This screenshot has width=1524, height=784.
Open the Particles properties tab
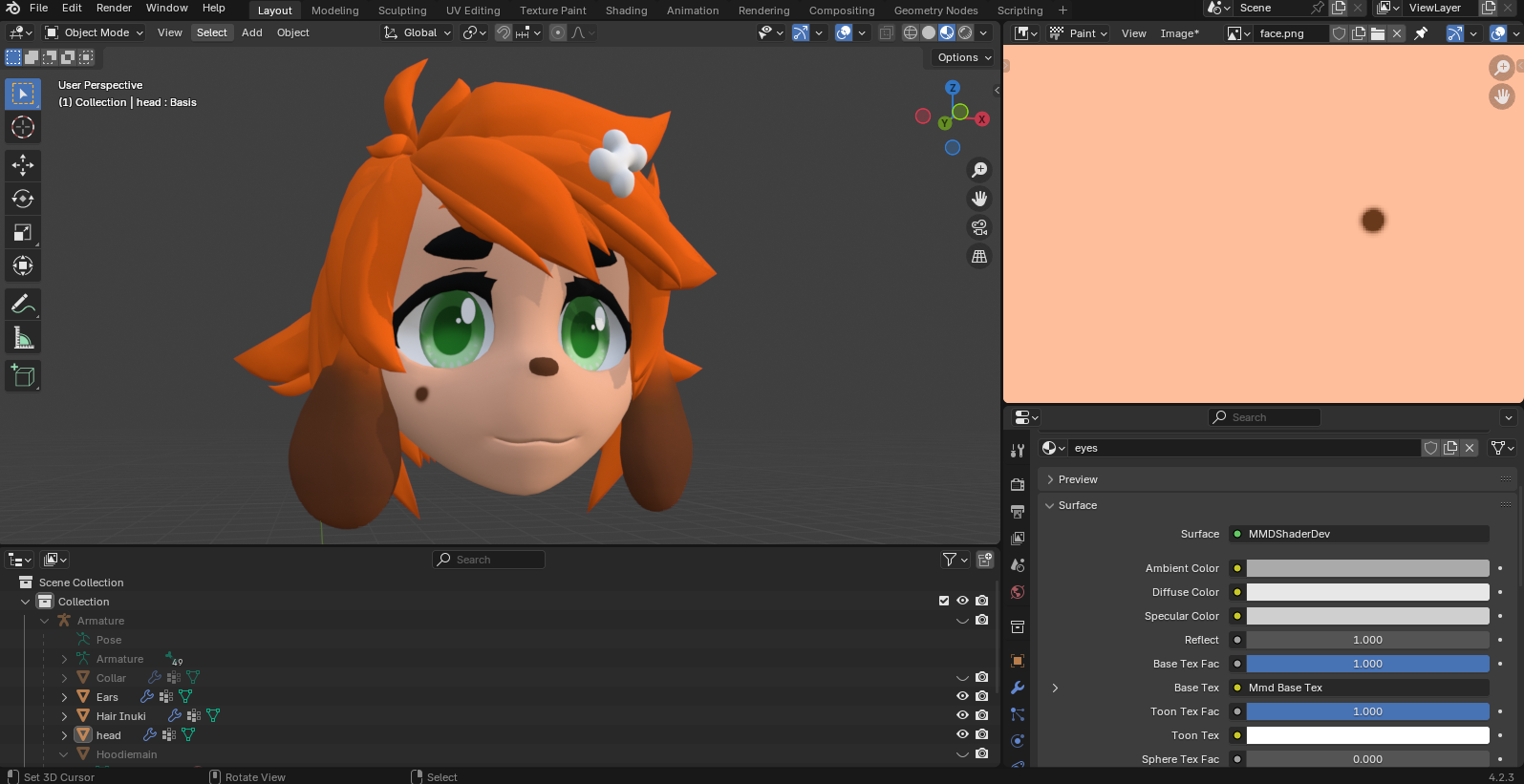(1018, 714)
